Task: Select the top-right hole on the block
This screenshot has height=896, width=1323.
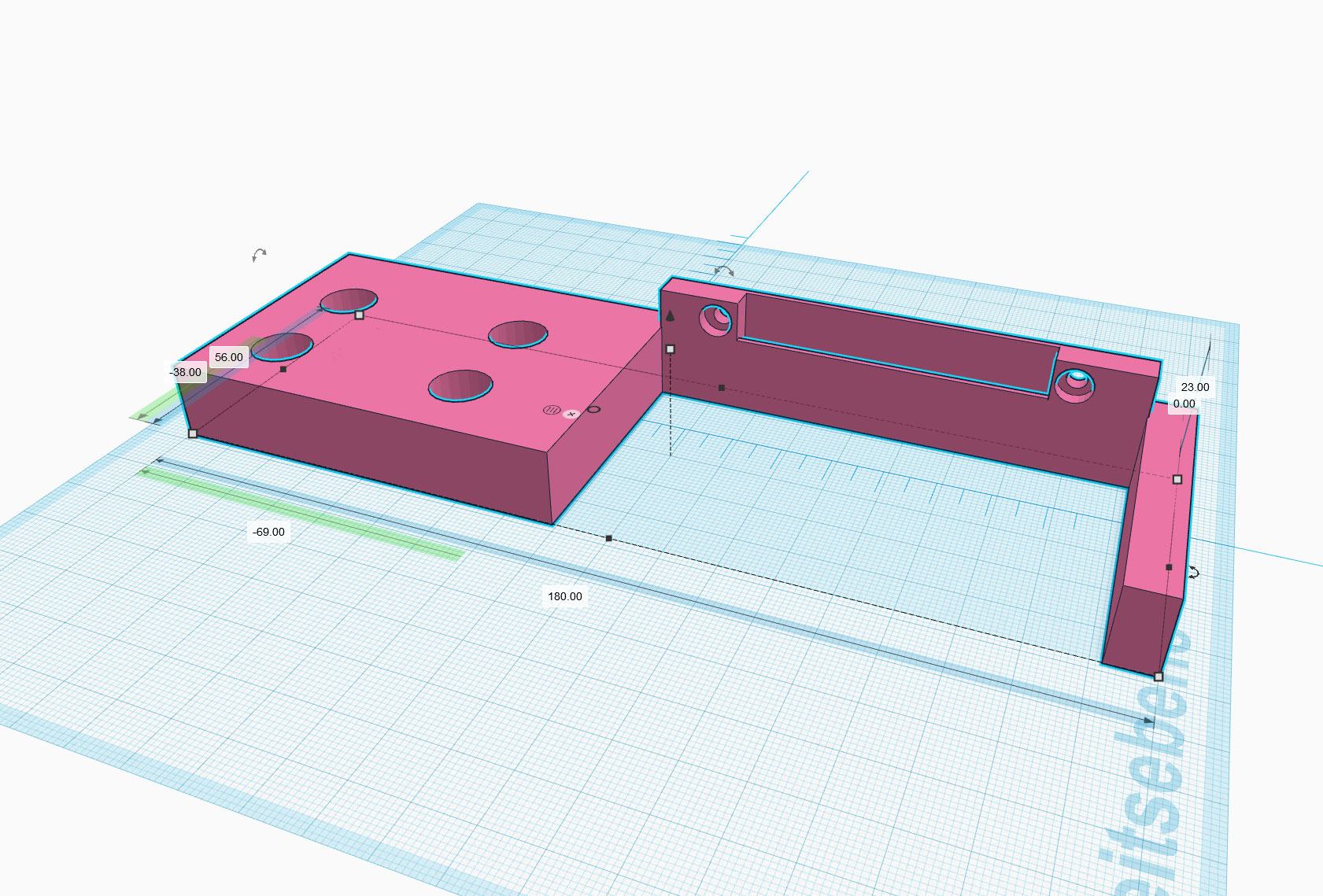Action: pyautogui.click(x=518, y=334)
